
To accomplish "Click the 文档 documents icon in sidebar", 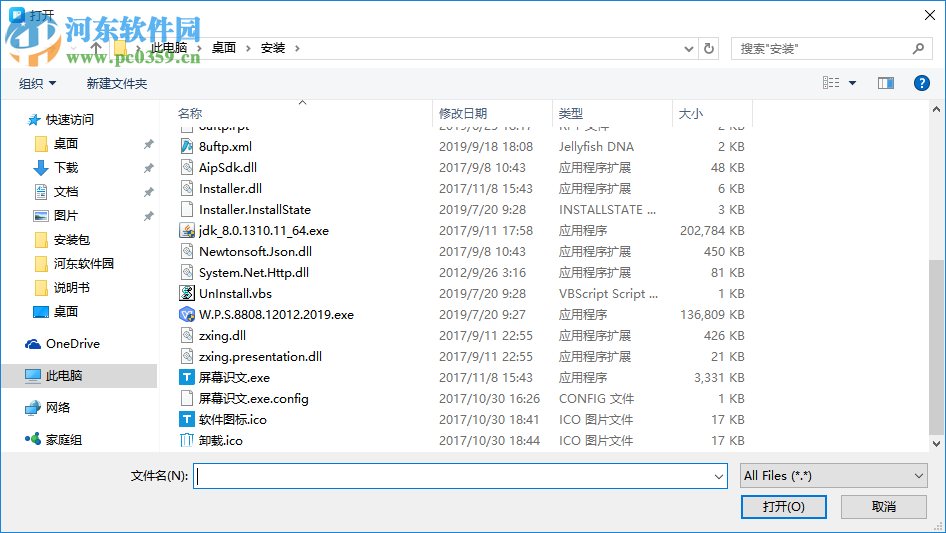I will point(40,192).
